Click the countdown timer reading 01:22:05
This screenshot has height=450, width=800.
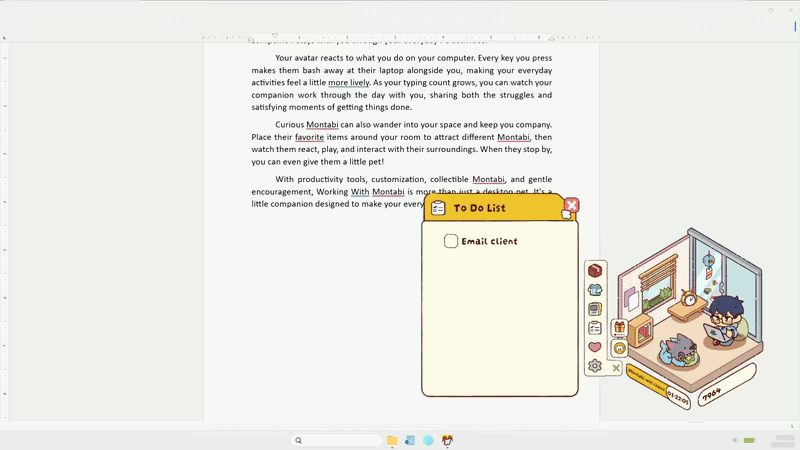(678, 398)
